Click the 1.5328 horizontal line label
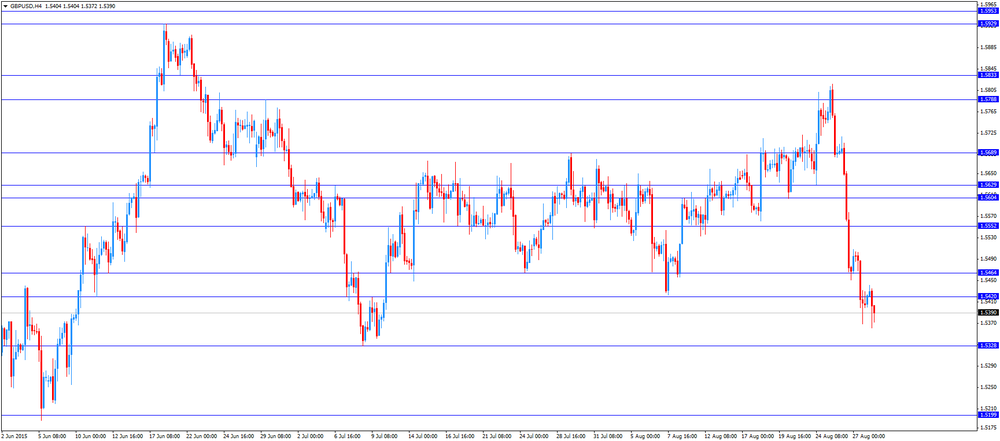 point(987,345)
